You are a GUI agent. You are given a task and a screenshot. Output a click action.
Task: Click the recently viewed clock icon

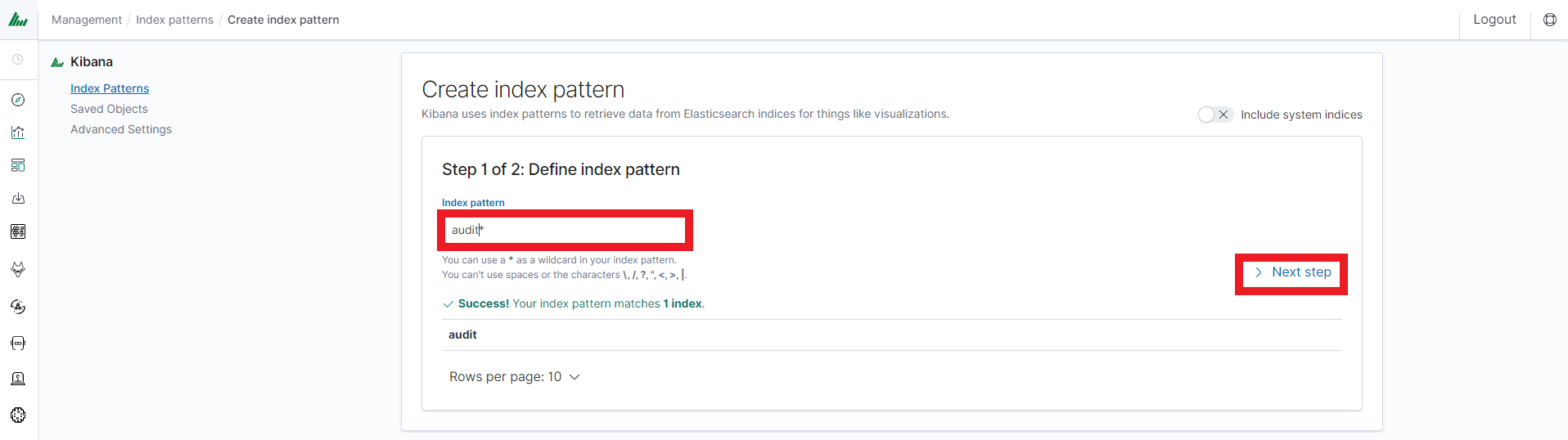[18, 60]
